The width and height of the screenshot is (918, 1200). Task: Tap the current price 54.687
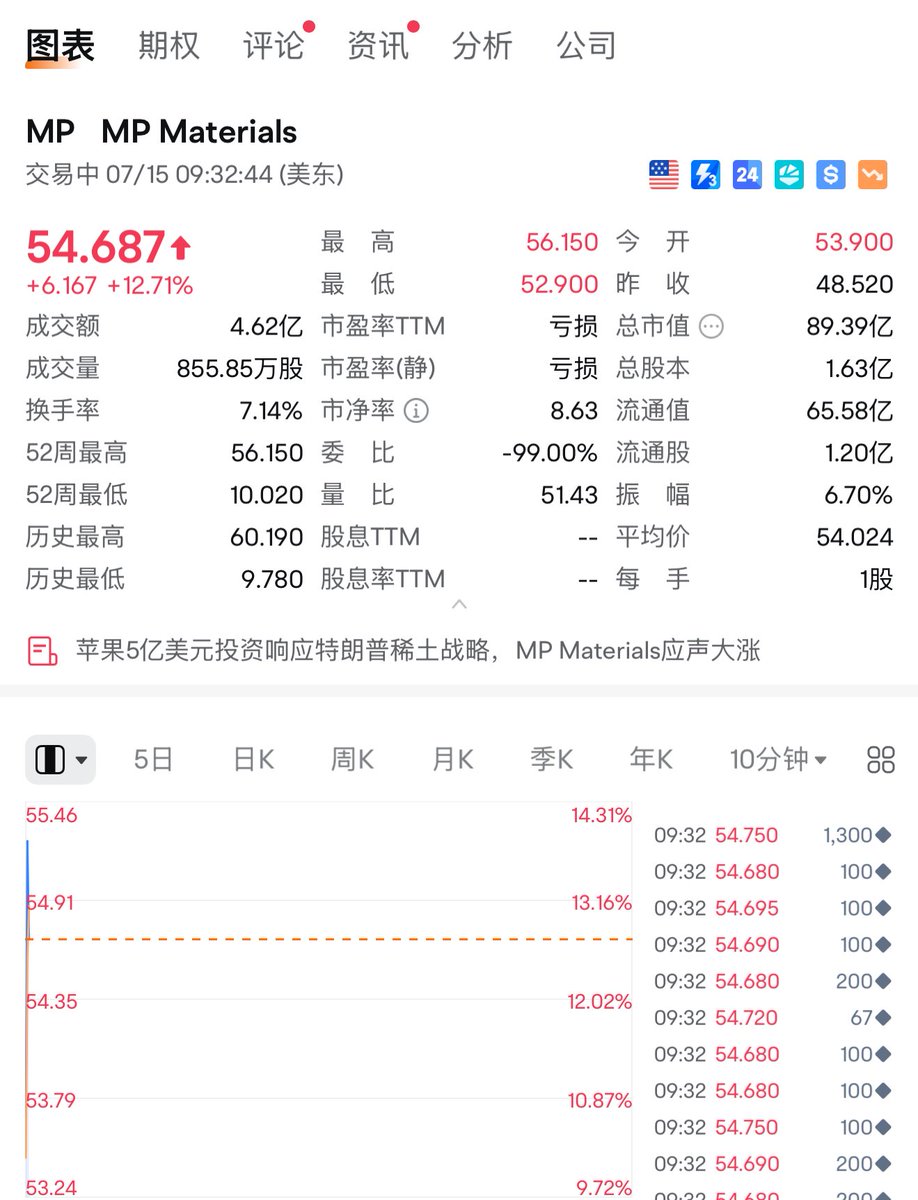click(95, 246)
